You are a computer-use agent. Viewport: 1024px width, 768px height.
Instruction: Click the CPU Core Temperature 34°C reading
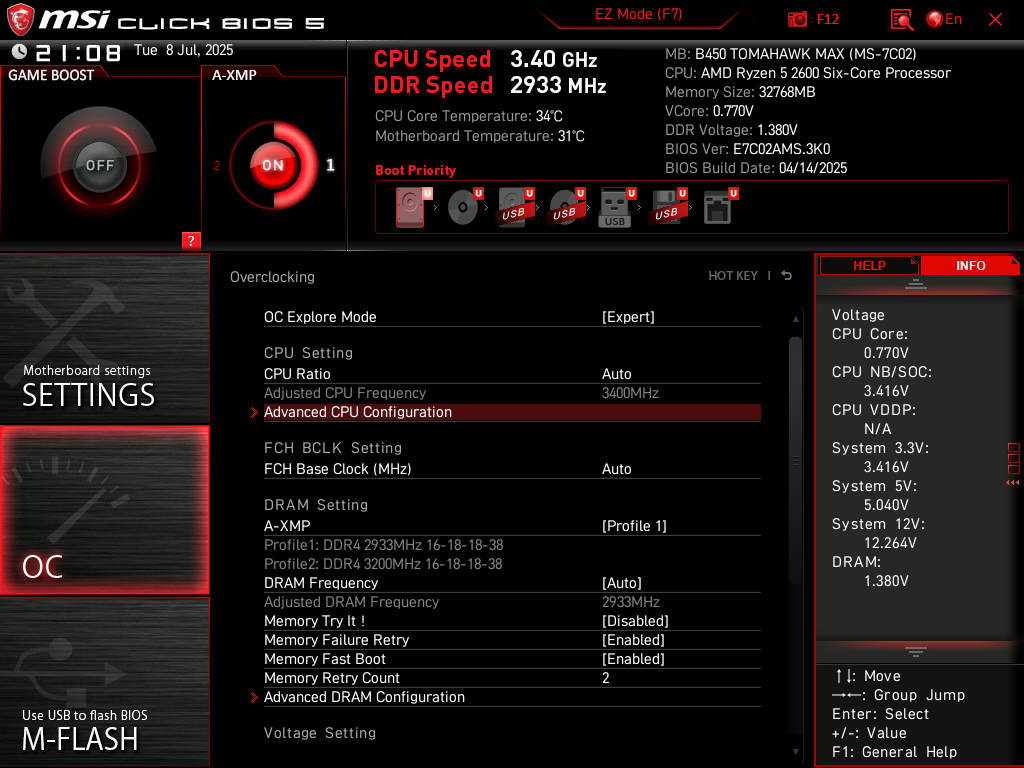468,116
